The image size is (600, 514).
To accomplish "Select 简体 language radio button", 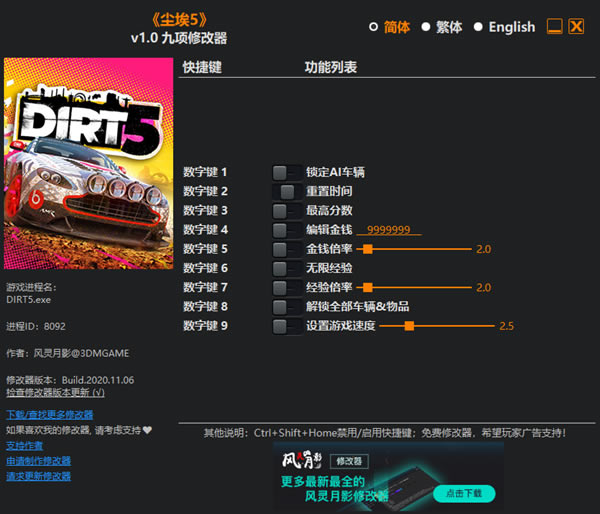I will (x=373, y=27).
